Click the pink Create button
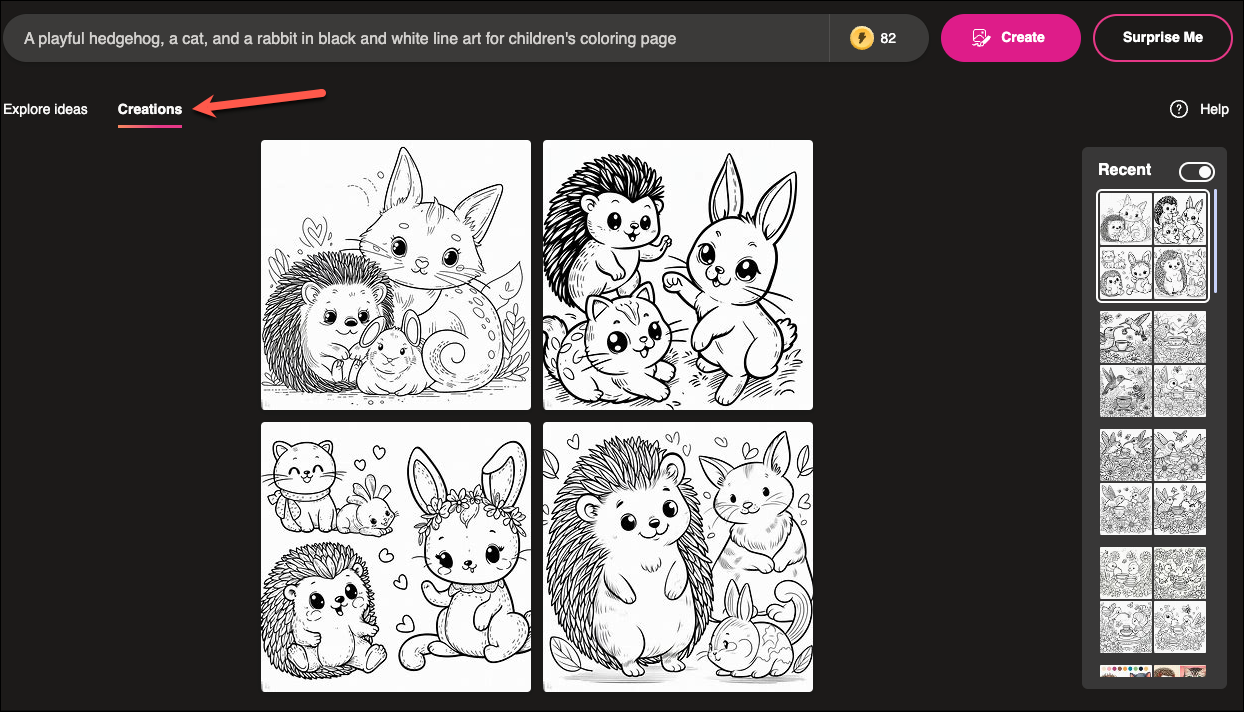1244x712 pixels. (1011, 38)
